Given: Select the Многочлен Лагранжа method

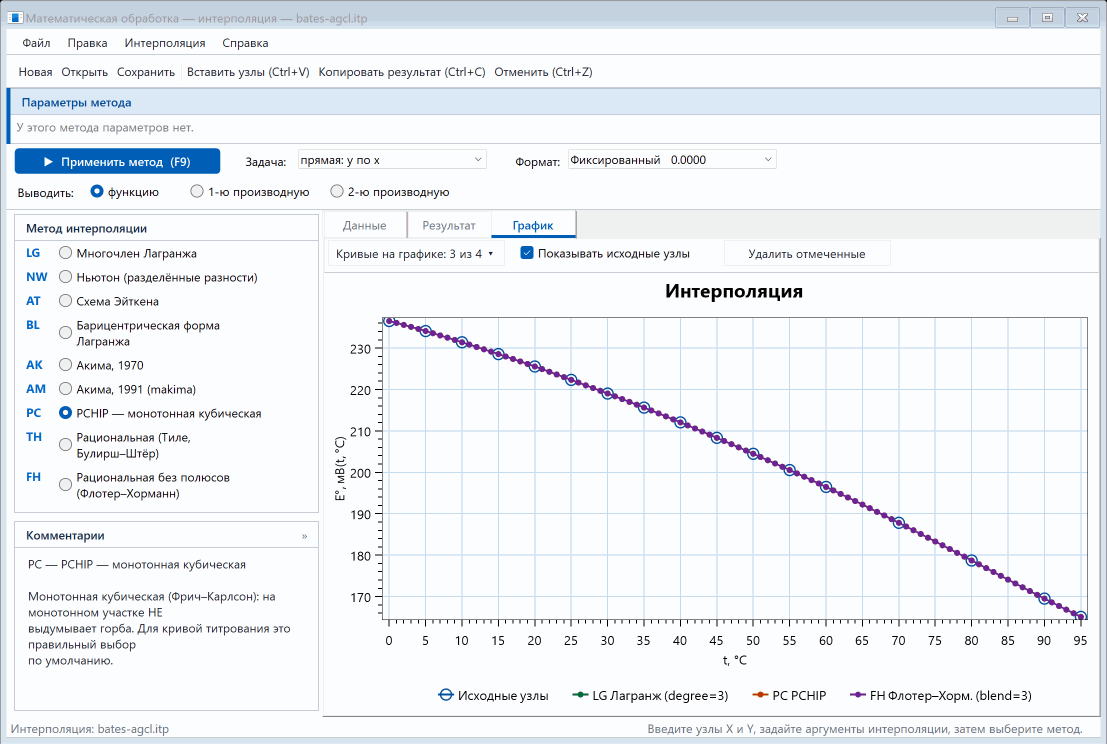Looking at the screenshot, I should 66,253.
